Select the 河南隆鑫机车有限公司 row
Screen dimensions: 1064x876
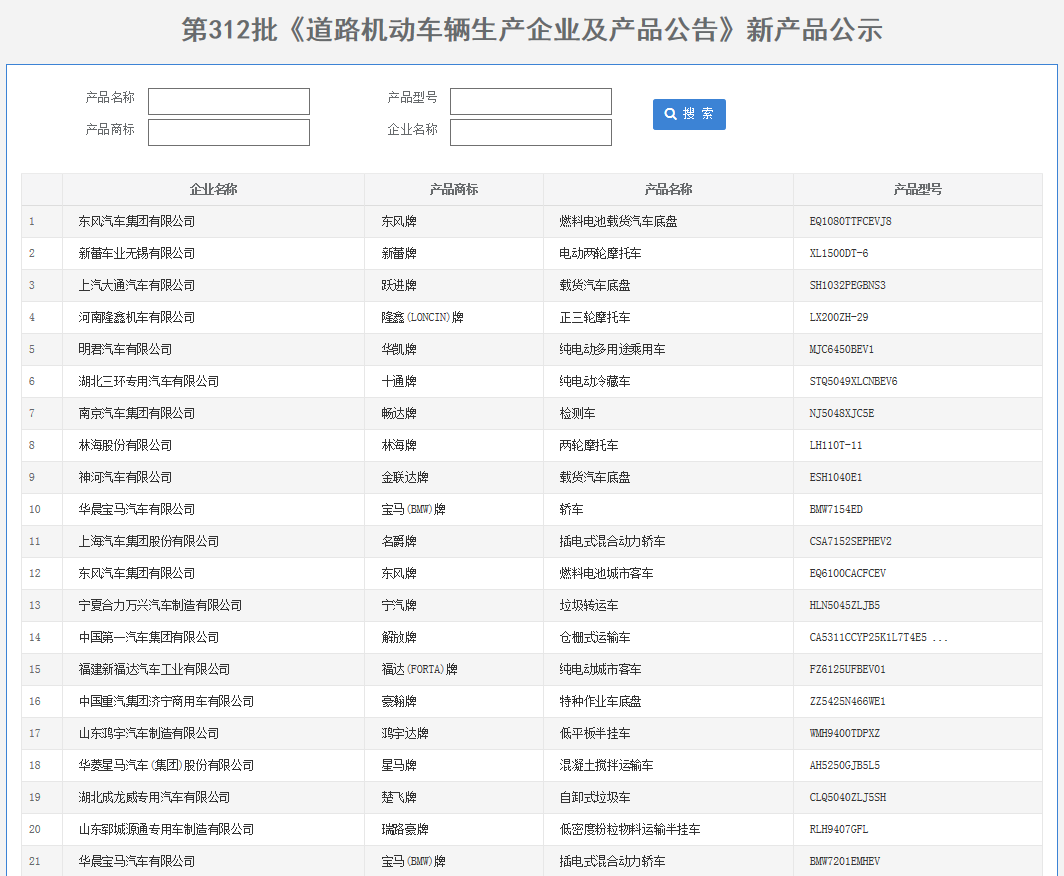tap(137, 317)
